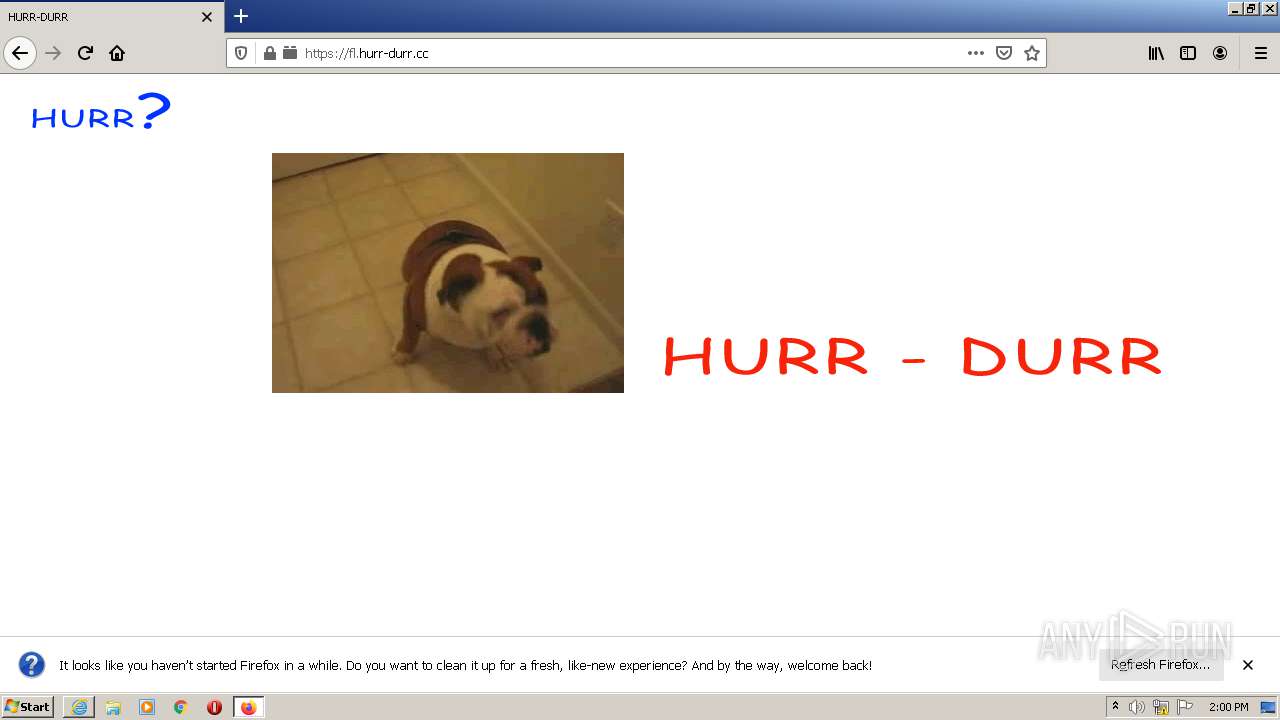Click the Refresh Firefox button
Screen dimensions: 1280x720
(x=1160, y=665)
